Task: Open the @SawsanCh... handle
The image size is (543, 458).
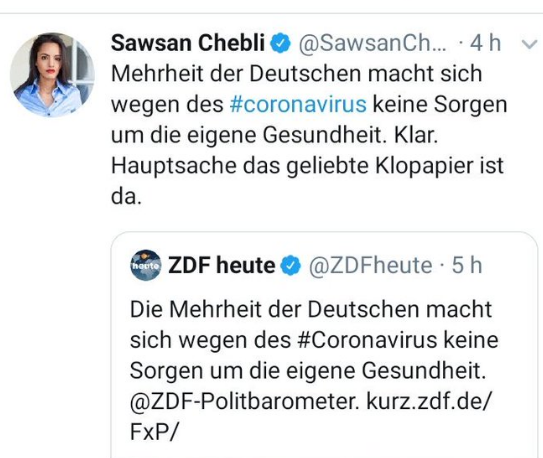Action: [x=372, y=43]
